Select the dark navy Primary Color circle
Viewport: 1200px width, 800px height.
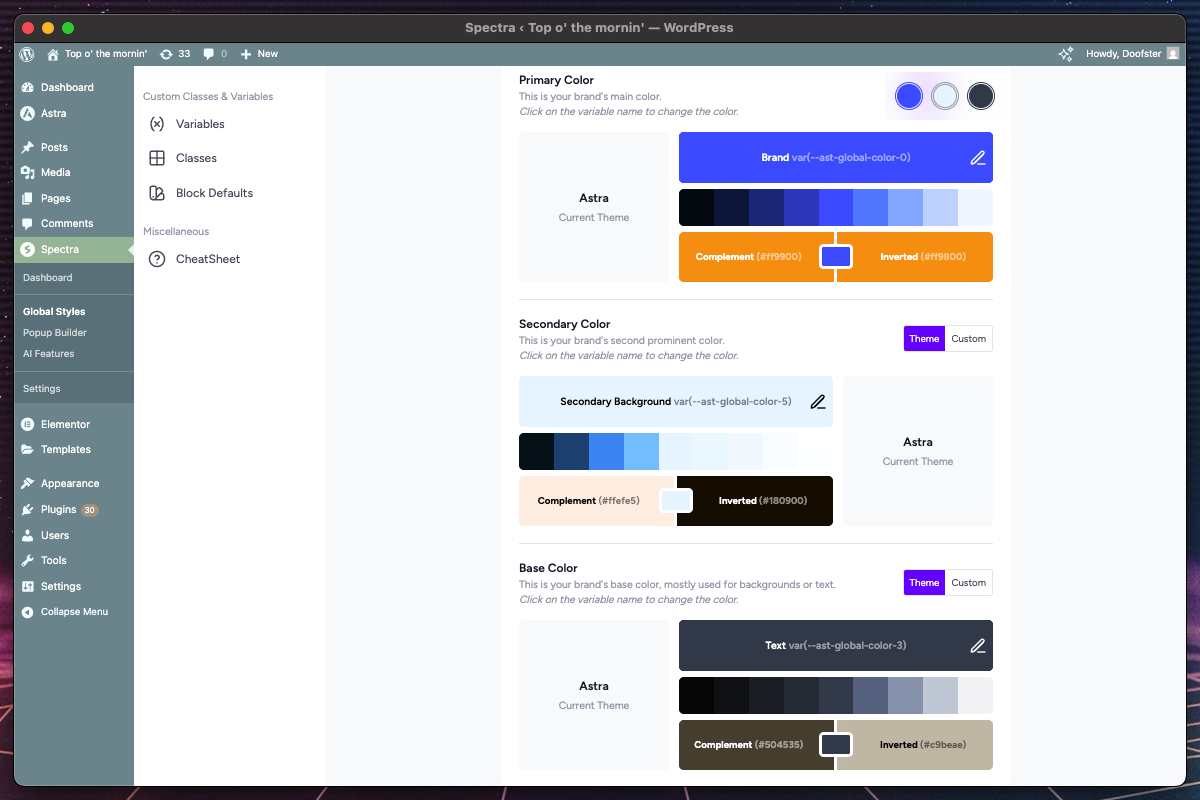point(981,96)
